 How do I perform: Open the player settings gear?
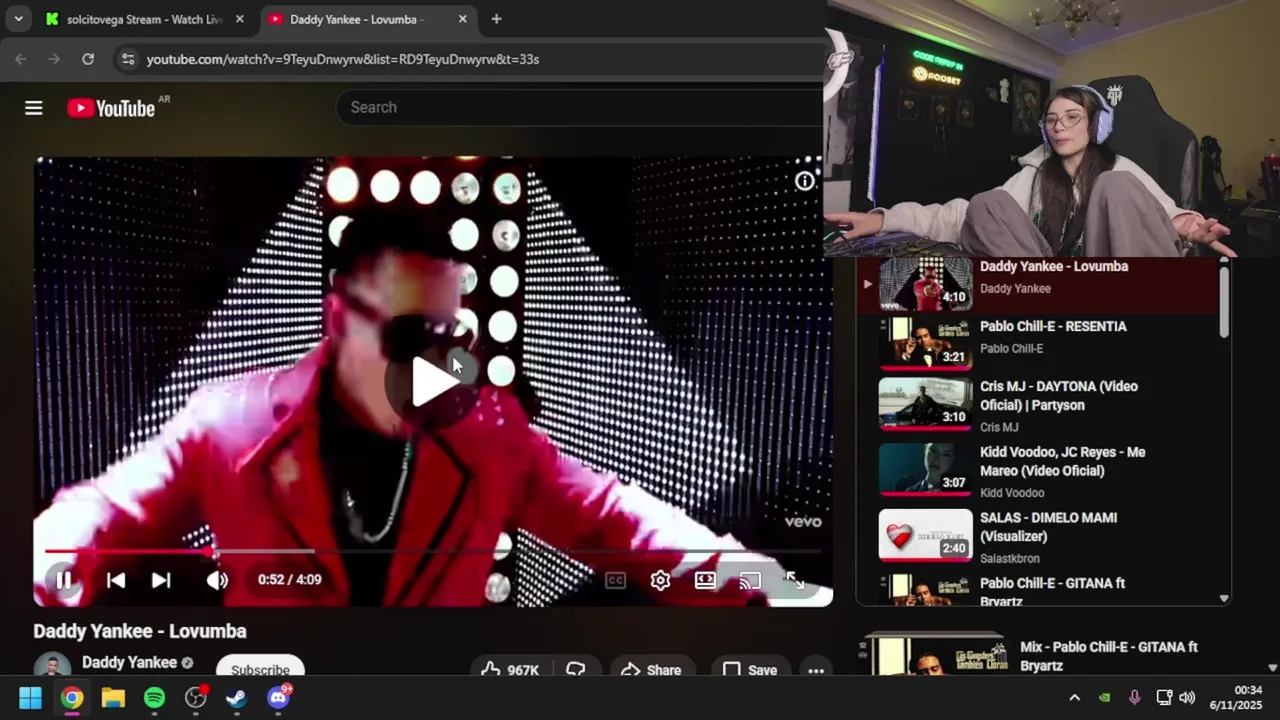660,580
